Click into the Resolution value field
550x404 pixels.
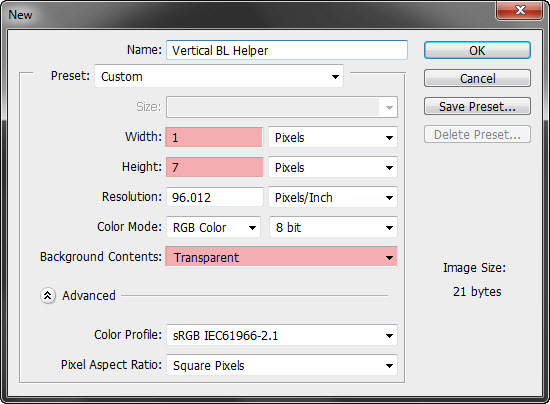coord(214,197)
